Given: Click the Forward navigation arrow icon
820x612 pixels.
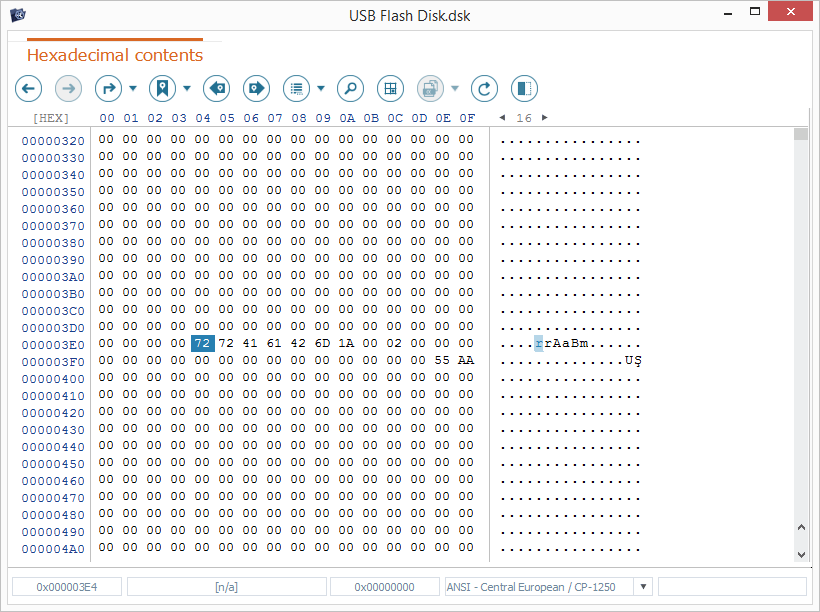Looking at the screenshot, I should 69,88.
